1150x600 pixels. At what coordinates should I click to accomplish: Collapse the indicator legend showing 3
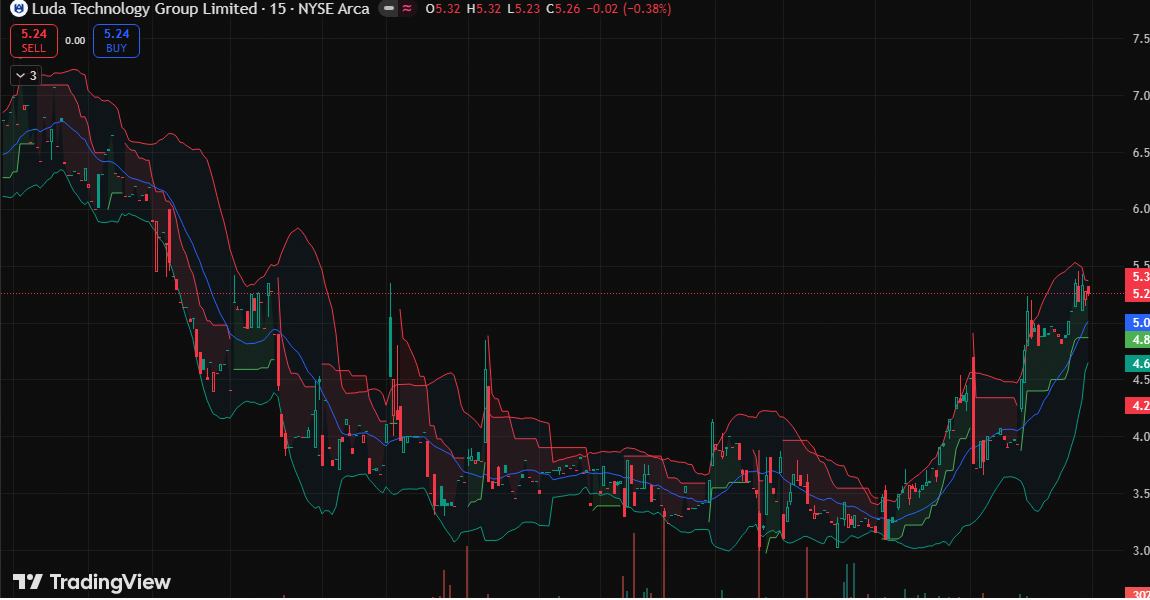[x=26, y=76]
